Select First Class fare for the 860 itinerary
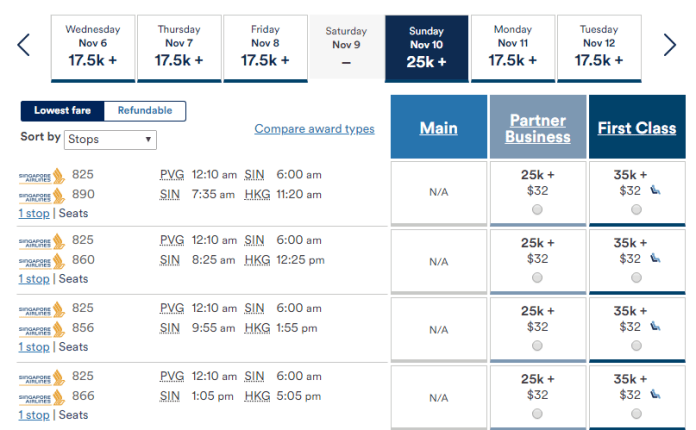 pyautogui.click(x=637, y=277)
